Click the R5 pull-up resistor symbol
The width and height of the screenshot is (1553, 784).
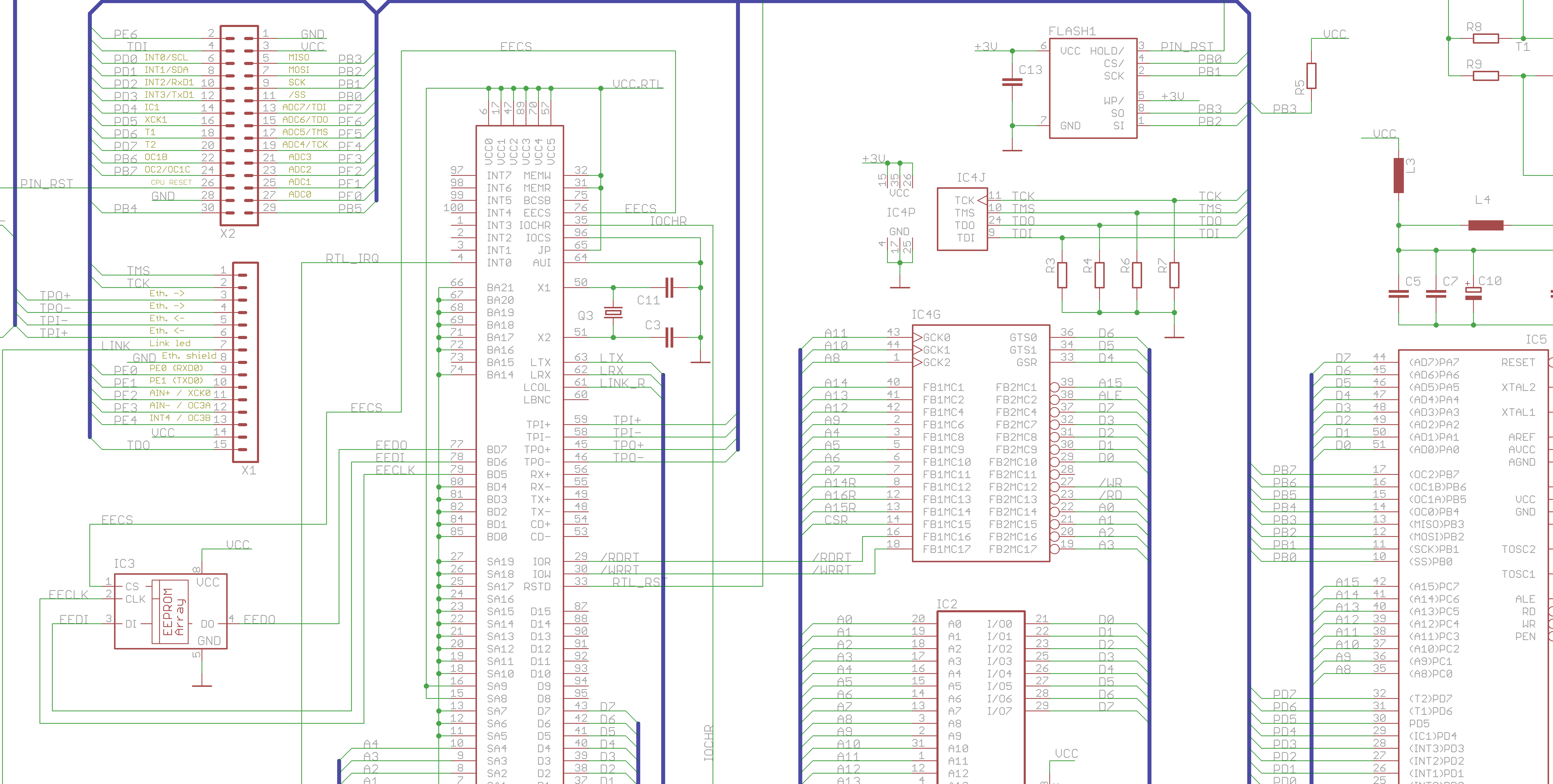tap(1311, 76)
